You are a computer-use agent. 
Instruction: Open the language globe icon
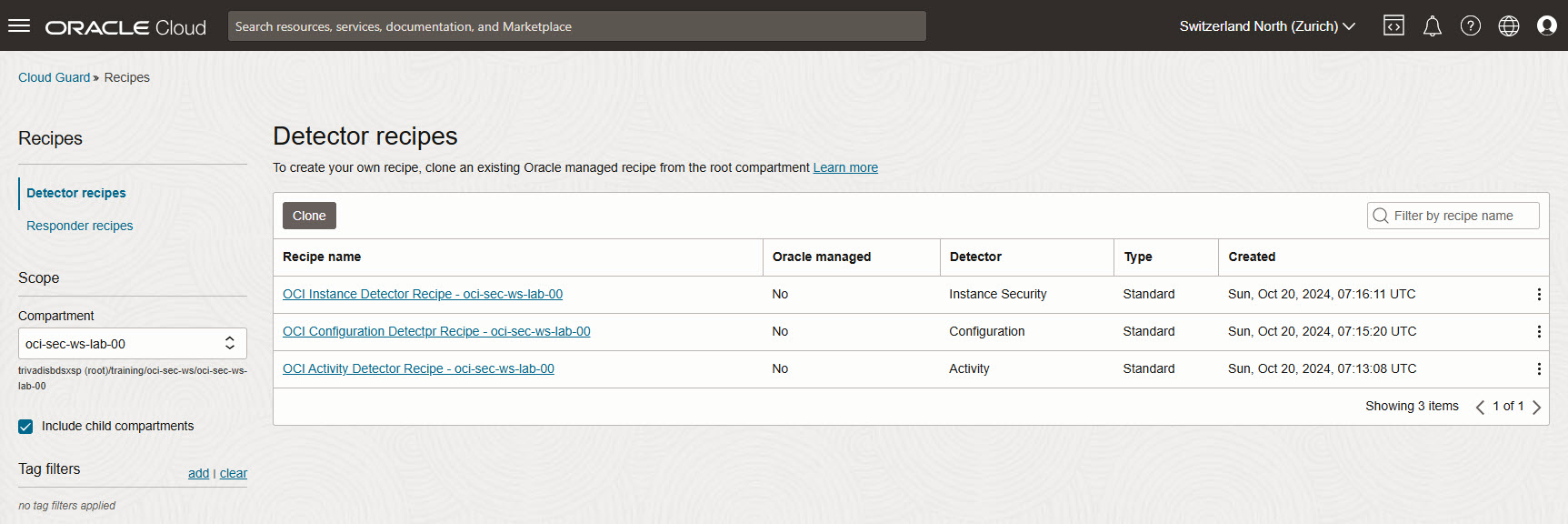click(1509, 26)
